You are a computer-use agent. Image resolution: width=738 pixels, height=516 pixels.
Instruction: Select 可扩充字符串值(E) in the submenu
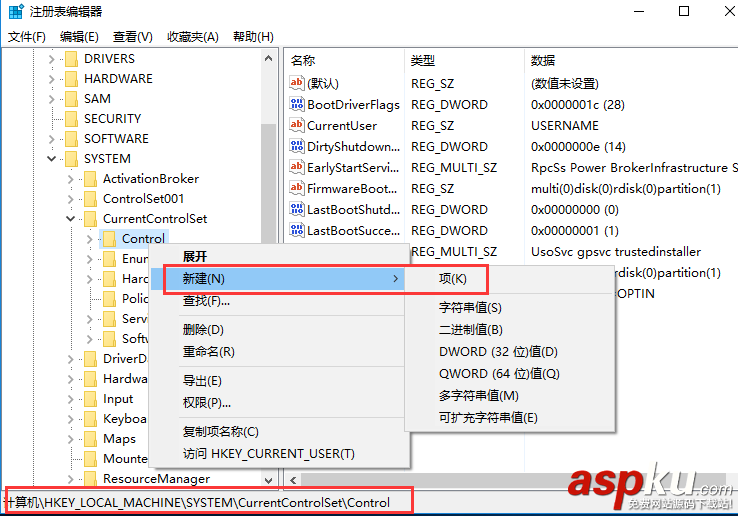tap(510, 418)
